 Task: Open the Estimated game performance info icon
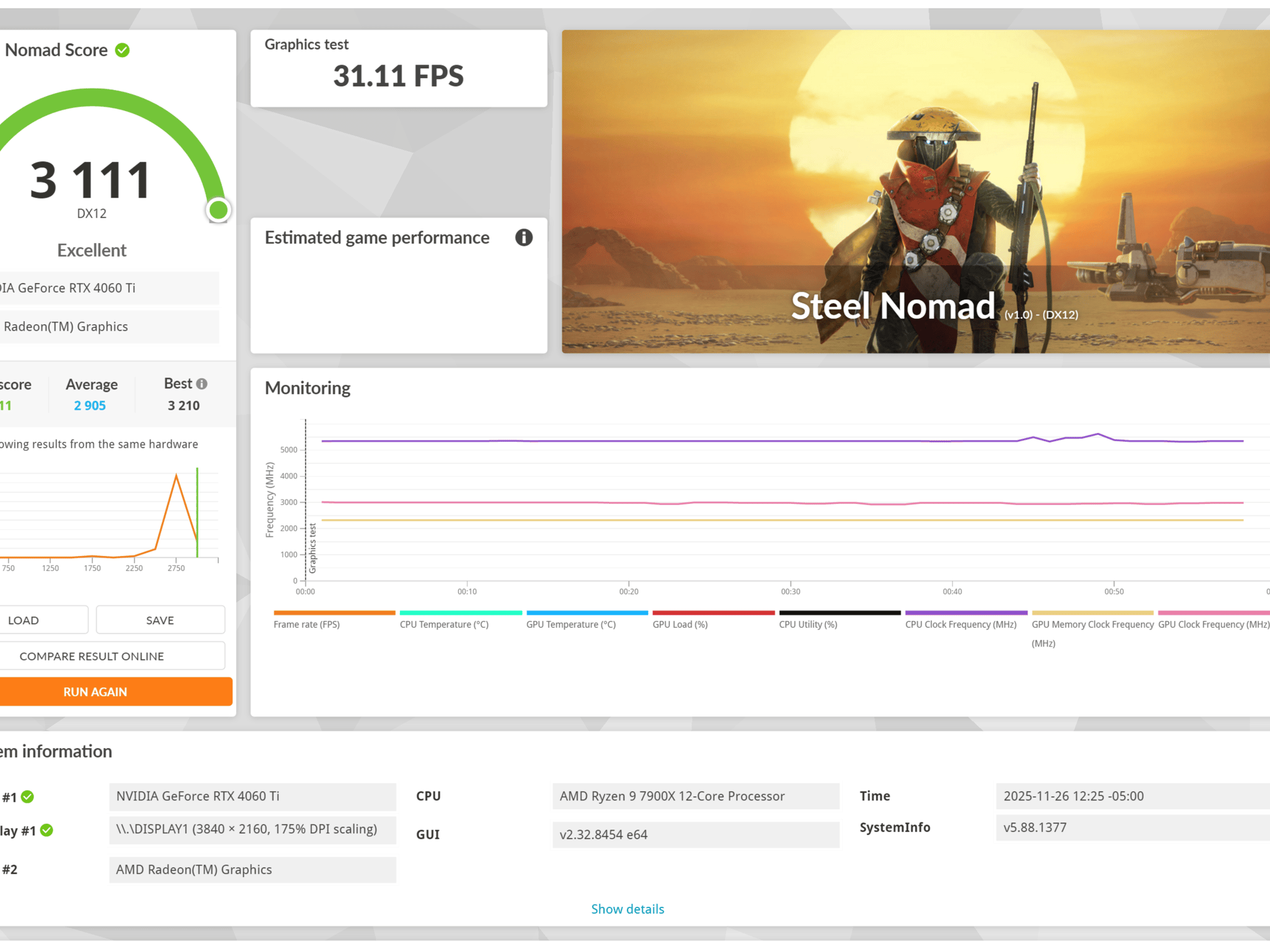(x=524, y=237)
